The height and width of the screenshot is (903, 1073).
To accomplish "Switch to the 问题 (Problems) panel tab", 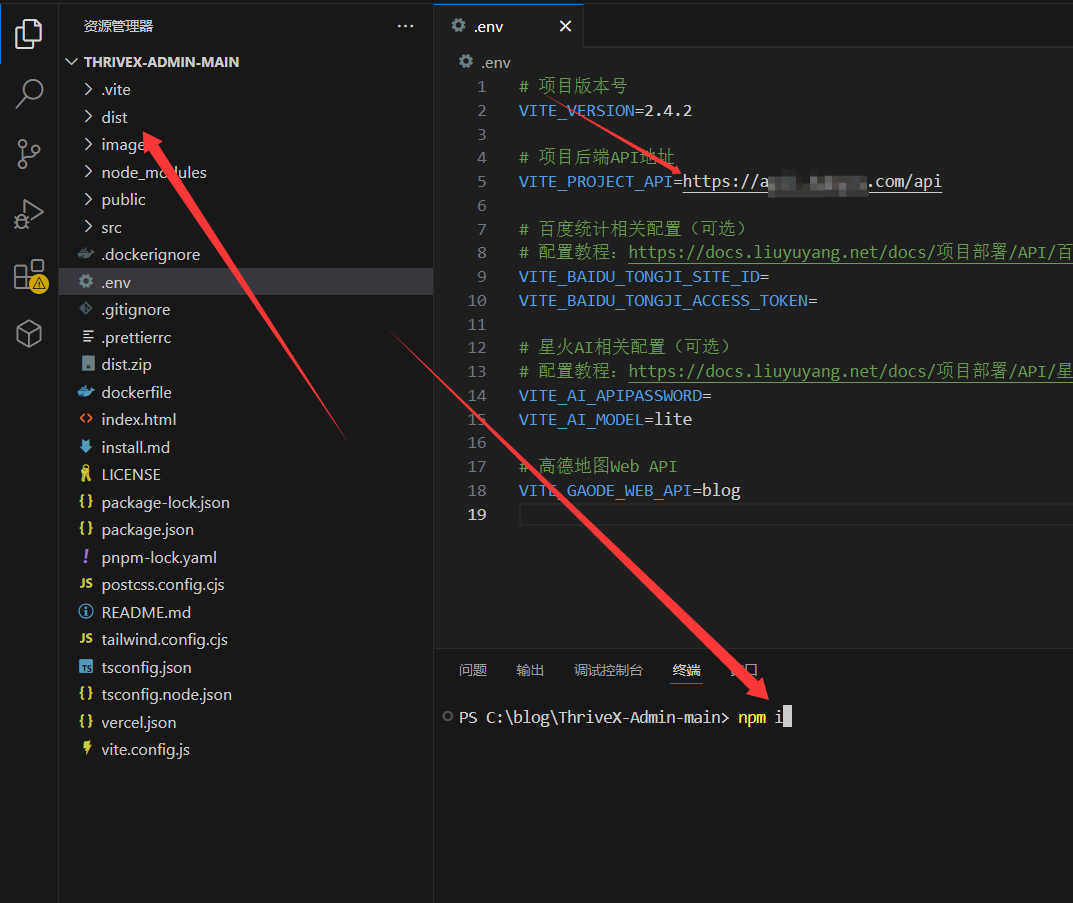I will pos(473,670).
